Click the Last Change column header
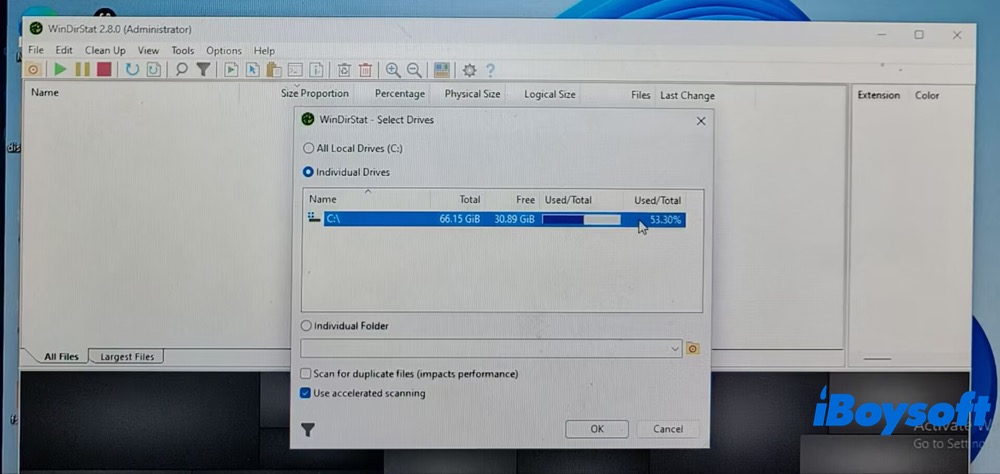The image size is (1000, 474). point(687,96)
